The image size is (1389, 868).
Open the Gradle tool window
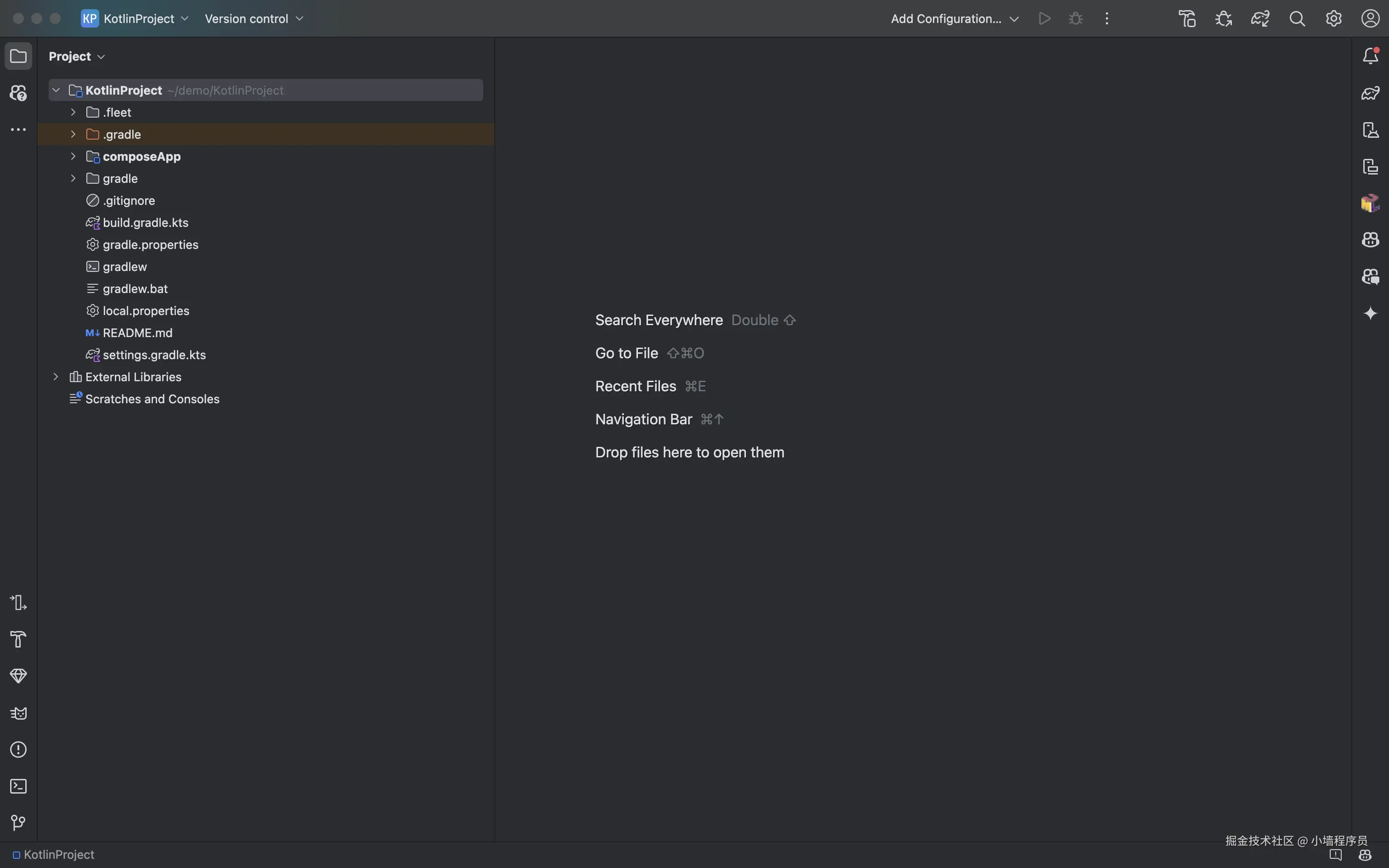(x=1370, y=93)
